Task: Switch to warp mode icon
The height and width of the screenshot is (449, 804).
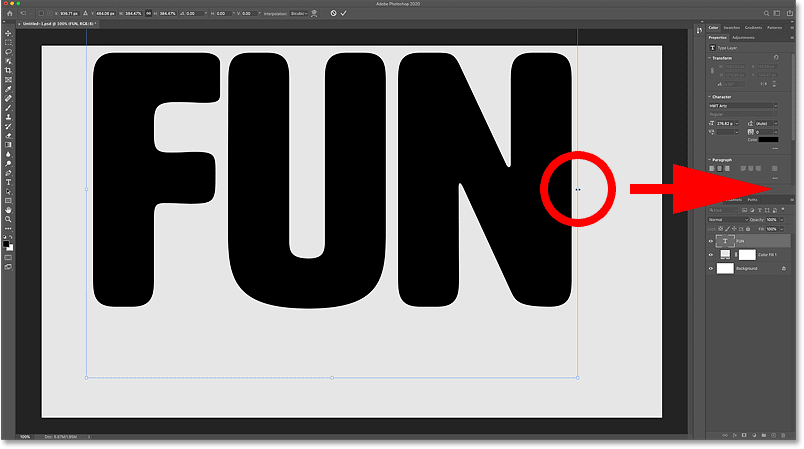Action: [316, 13]
